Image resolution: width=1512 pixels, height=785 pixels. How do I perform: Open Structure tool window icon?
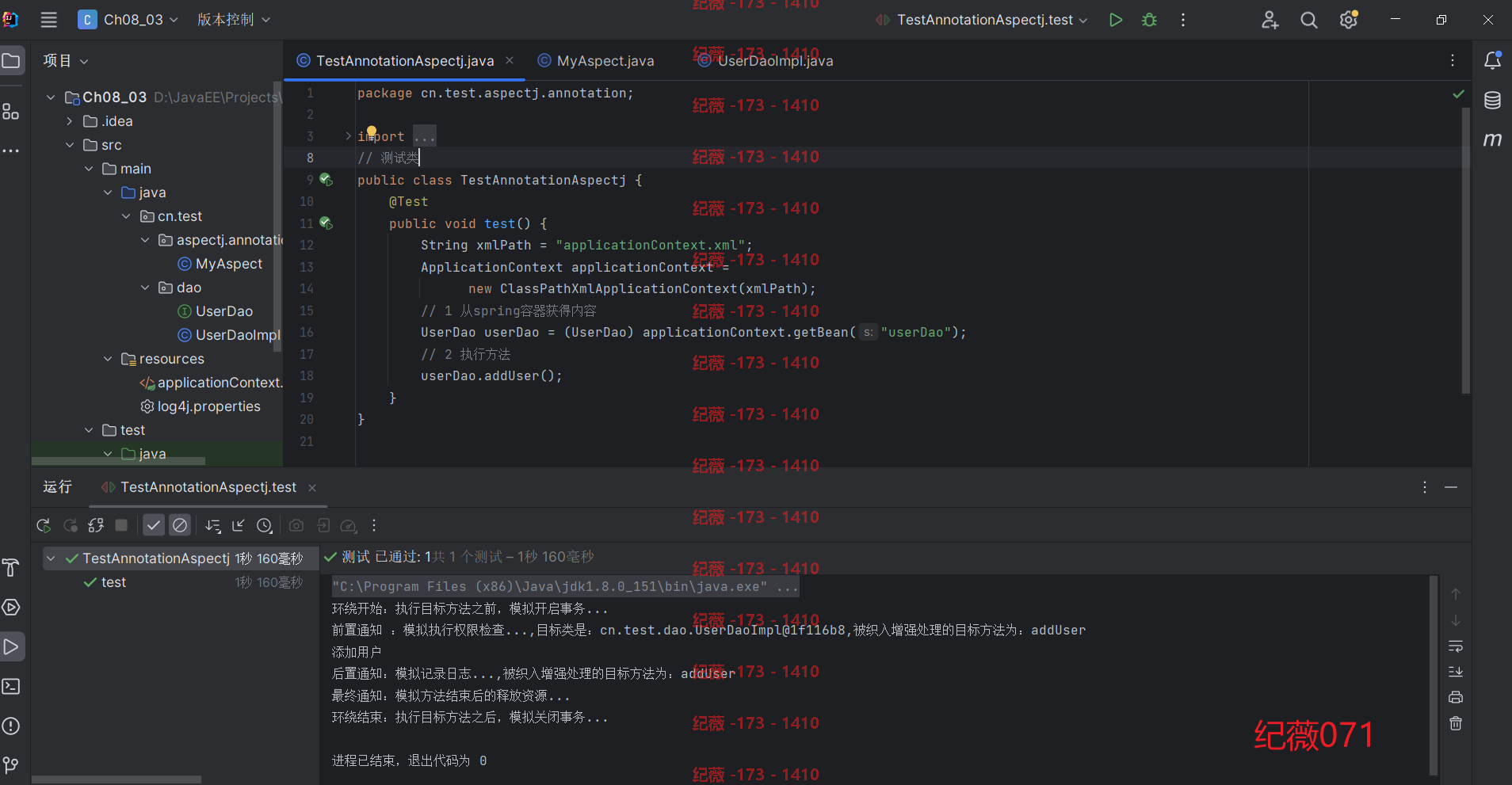pos(11,112)
